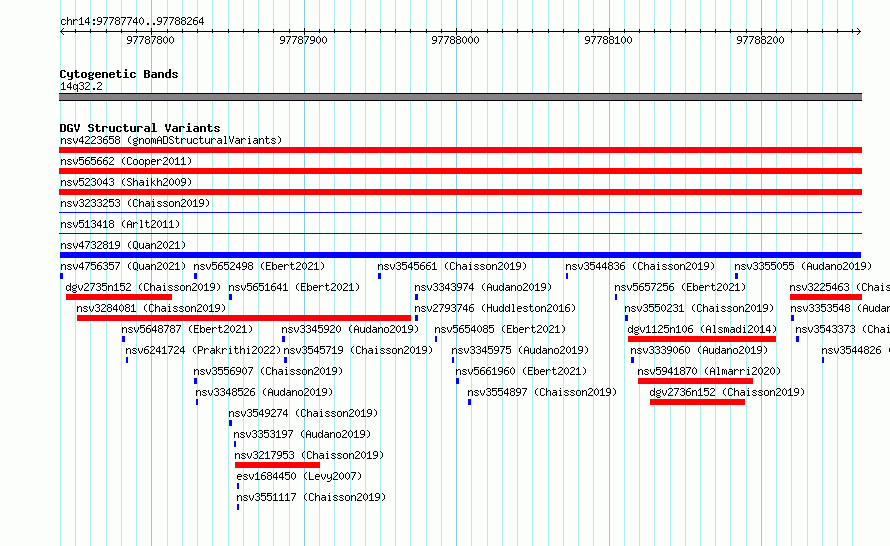Viewport: 890px width, 546px height.
Task: Open nsv3348526 (Audano2019) variant label
Action: (x=265, y=392)
